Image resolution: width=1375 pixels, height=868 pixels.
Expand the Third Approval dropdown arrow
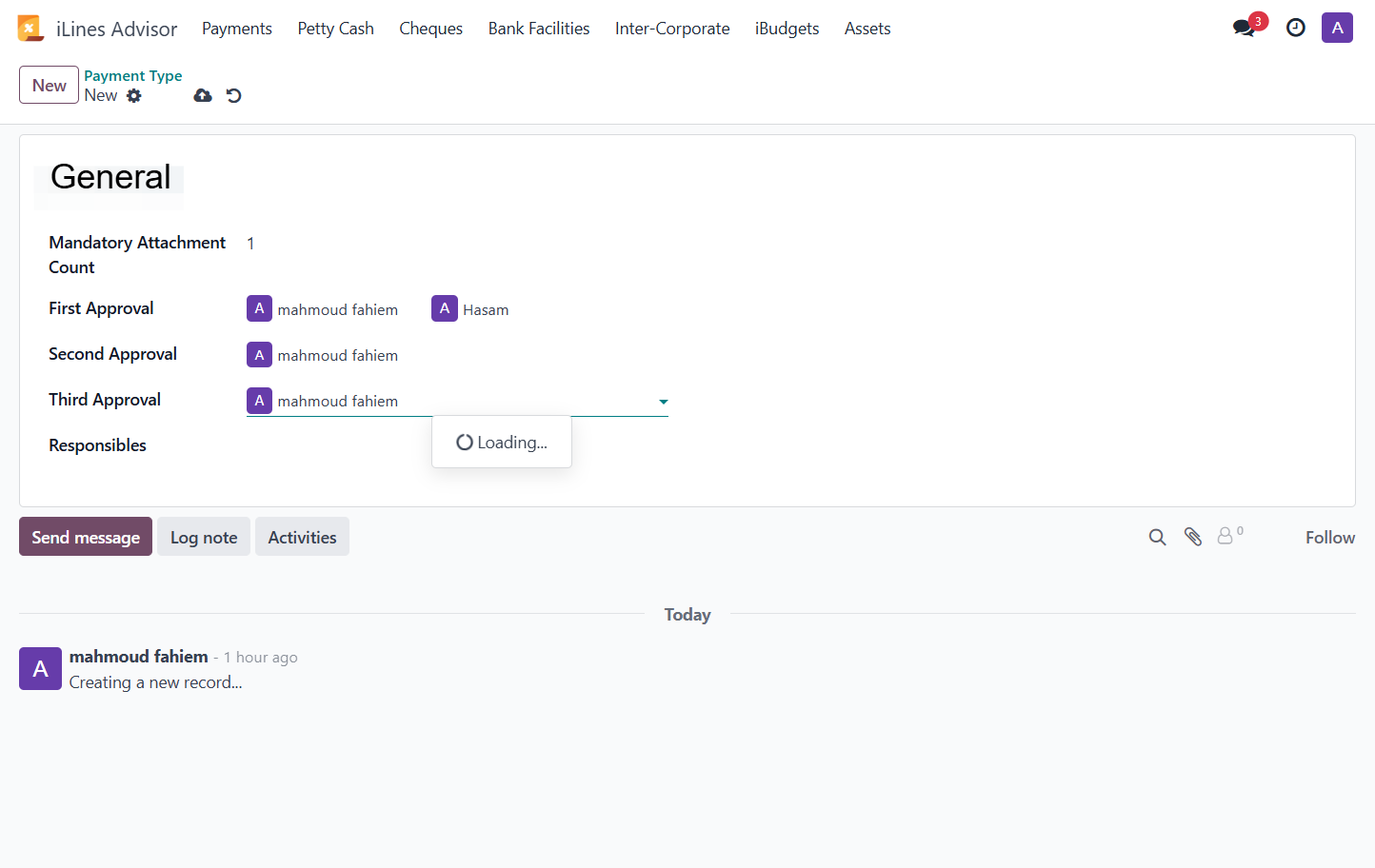(x=664, y=402)
